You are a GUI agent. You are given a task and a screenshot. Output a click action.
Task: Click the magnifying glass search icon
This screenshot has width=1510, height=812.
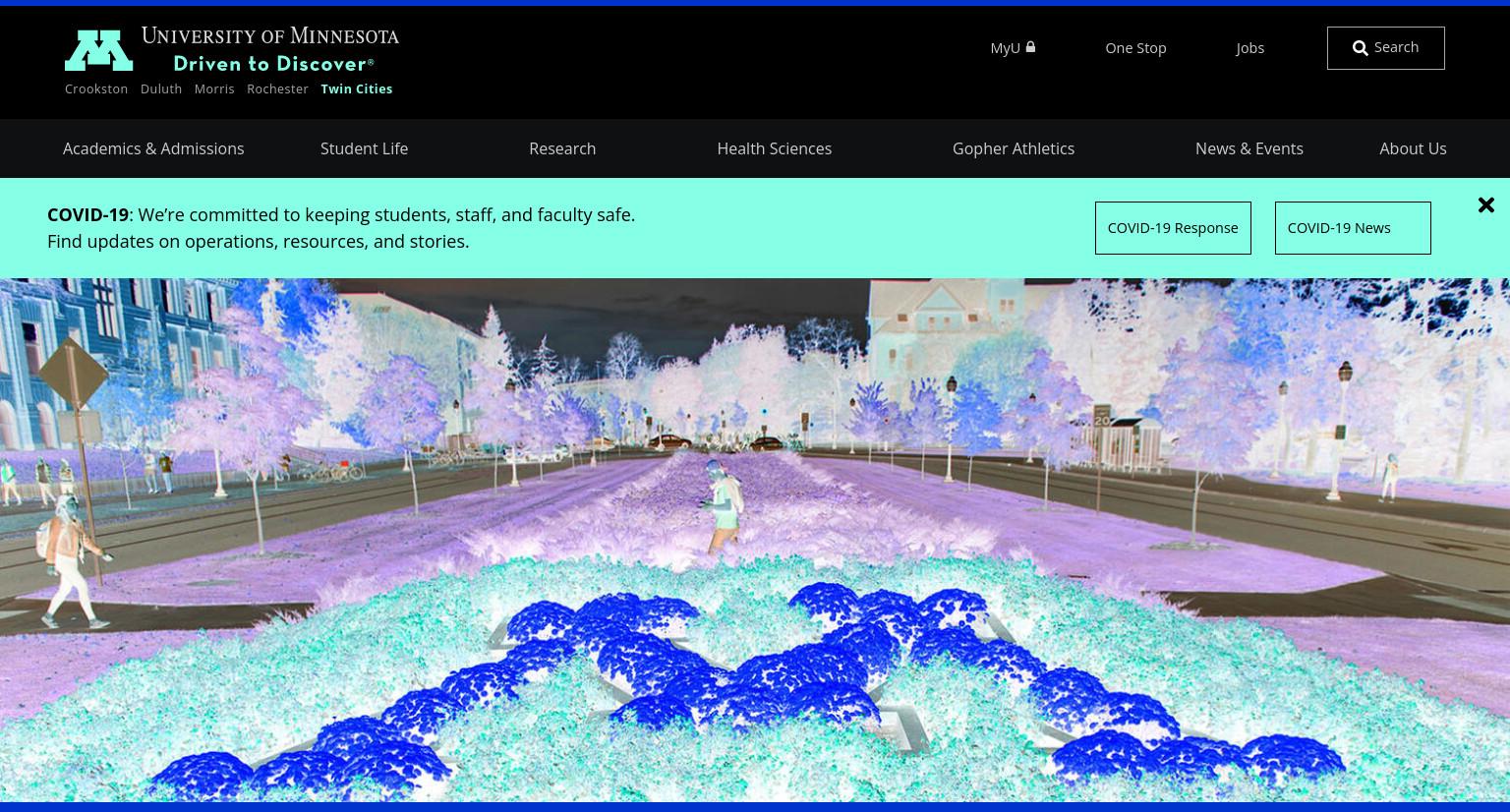point(1360,48)
